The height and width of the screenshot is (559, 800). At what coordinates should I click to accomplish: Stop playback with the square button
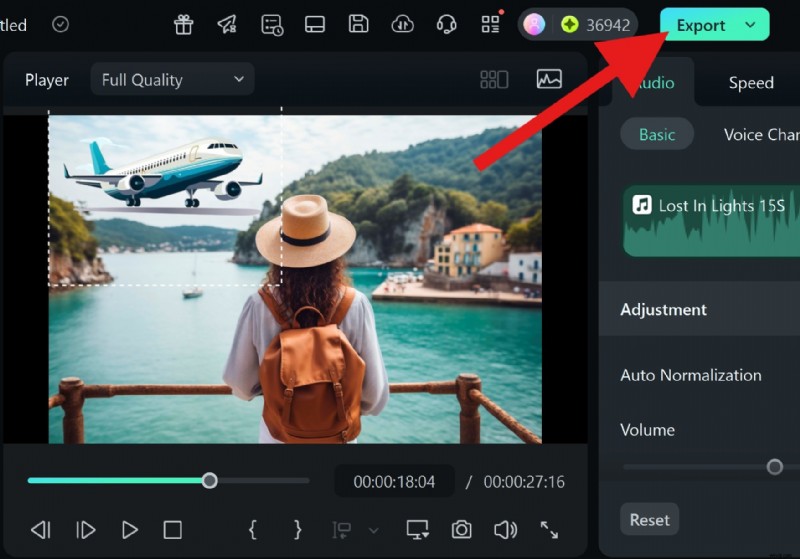[x=172, y=530]
